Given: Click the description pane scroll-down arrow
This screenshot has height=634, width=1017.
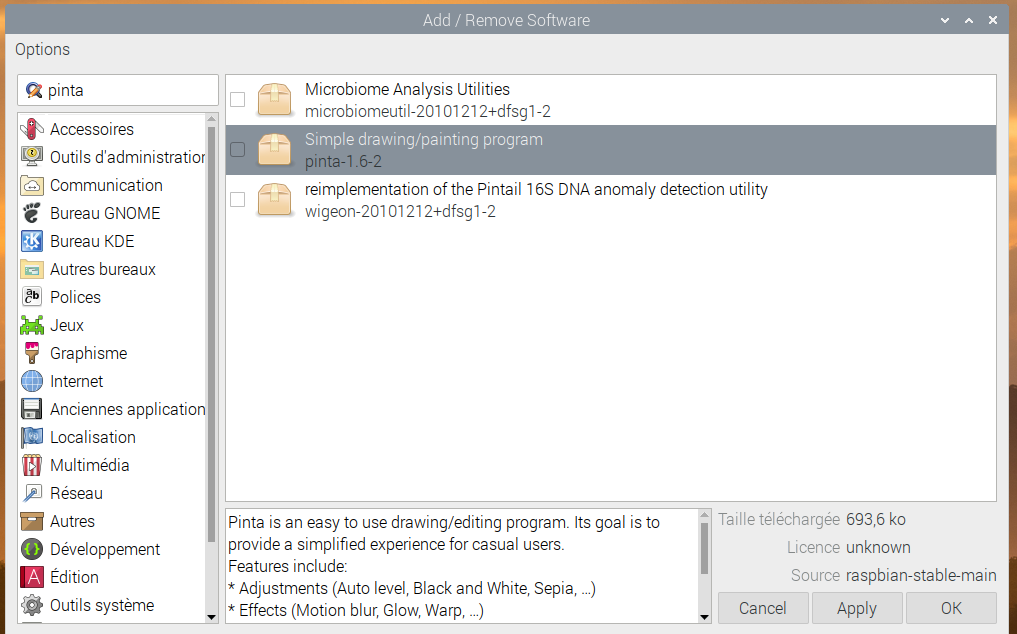Looking at the screenshot, I should [704, 617].
